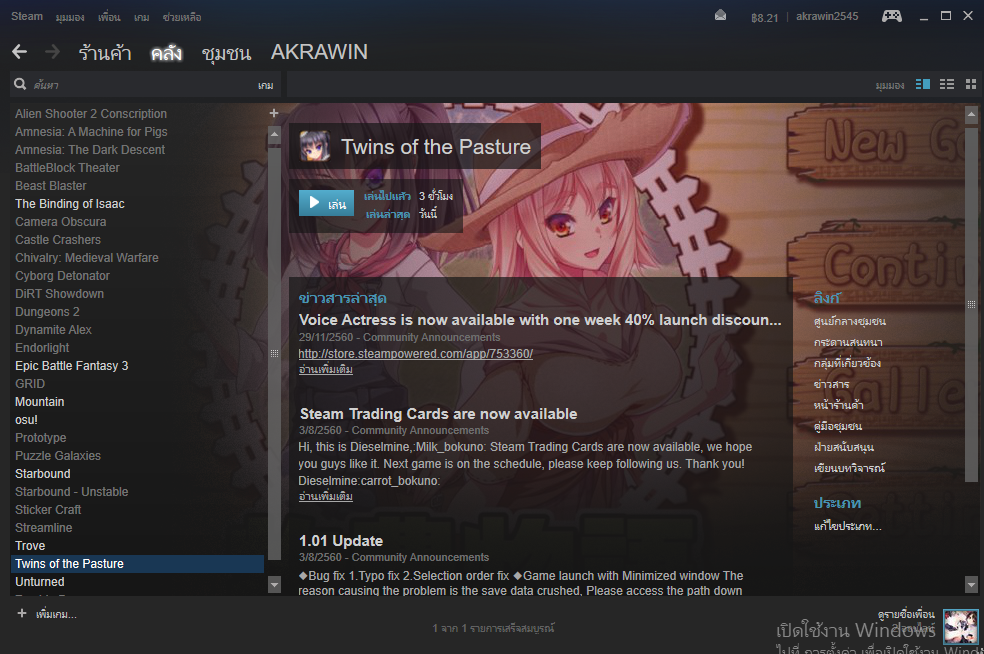Screen dimensions: 984x654
Task: Go to the คลัง library tab
Action: pos(166,52)
